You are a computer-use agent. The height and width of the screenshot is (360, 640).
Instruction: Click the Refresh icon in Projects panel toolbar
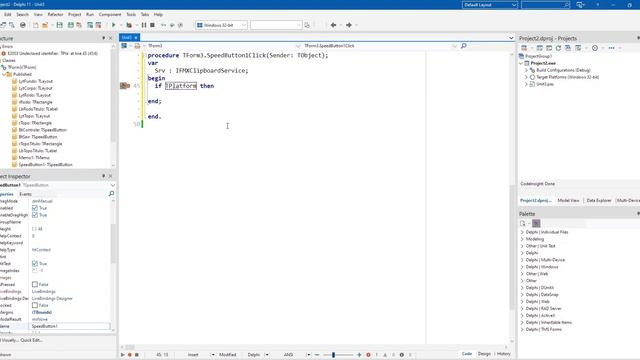(558, 48)
